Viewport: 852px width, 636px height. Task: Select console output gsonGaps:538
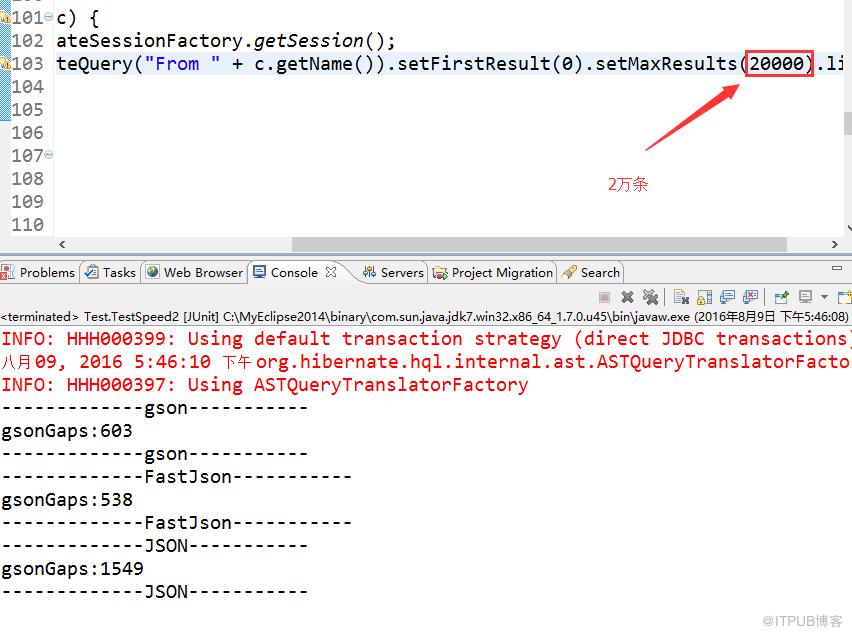[x=67, y=500]
